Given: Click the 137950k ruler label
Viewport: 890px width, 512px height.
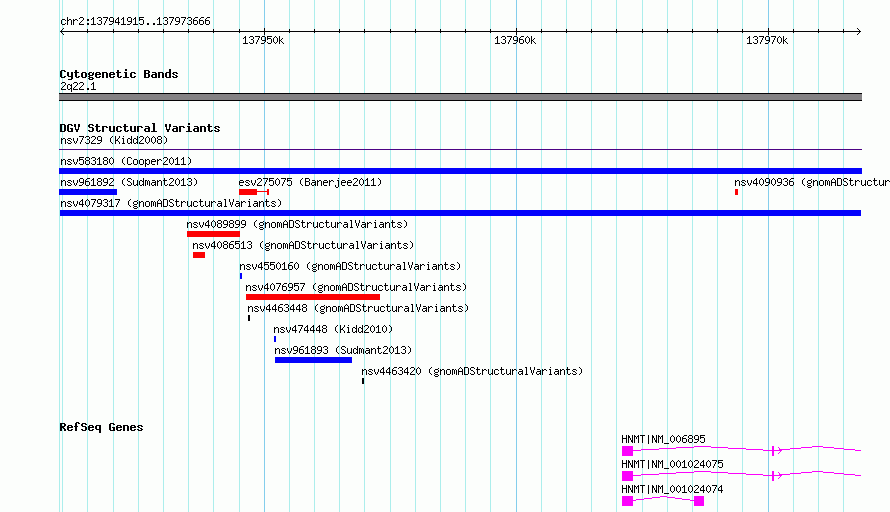Looking at the screenshot, I should (263, 40).
